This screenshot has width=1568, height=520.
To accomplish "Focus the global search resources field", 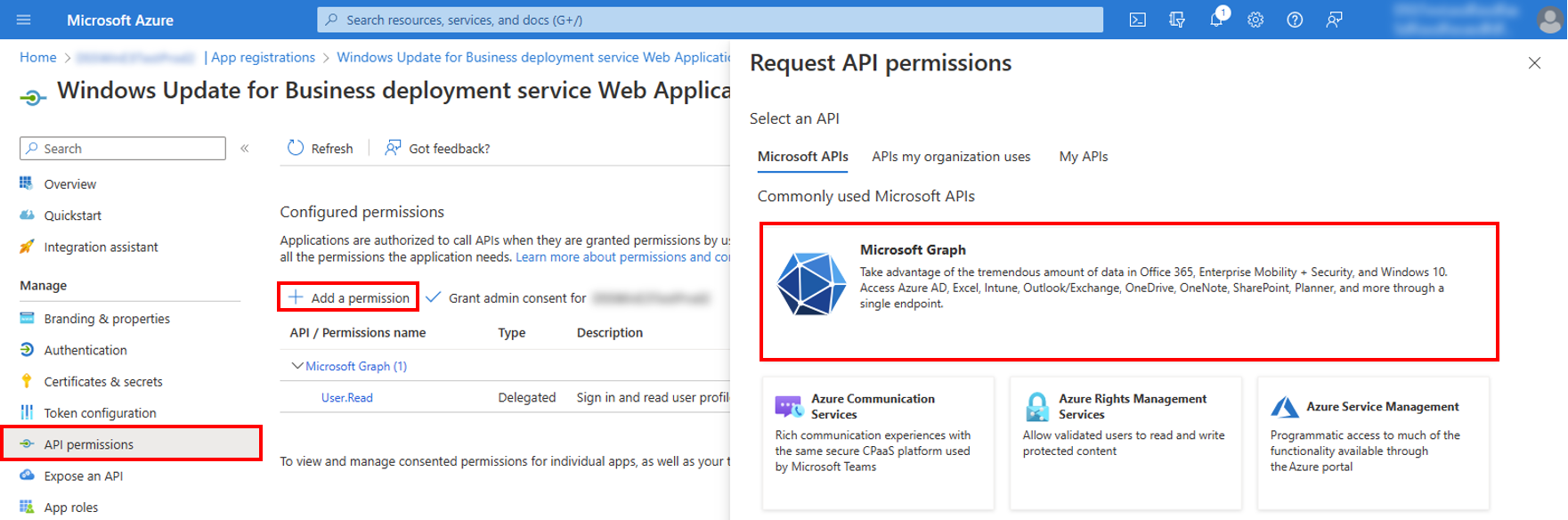I will (x=710, y=20).
